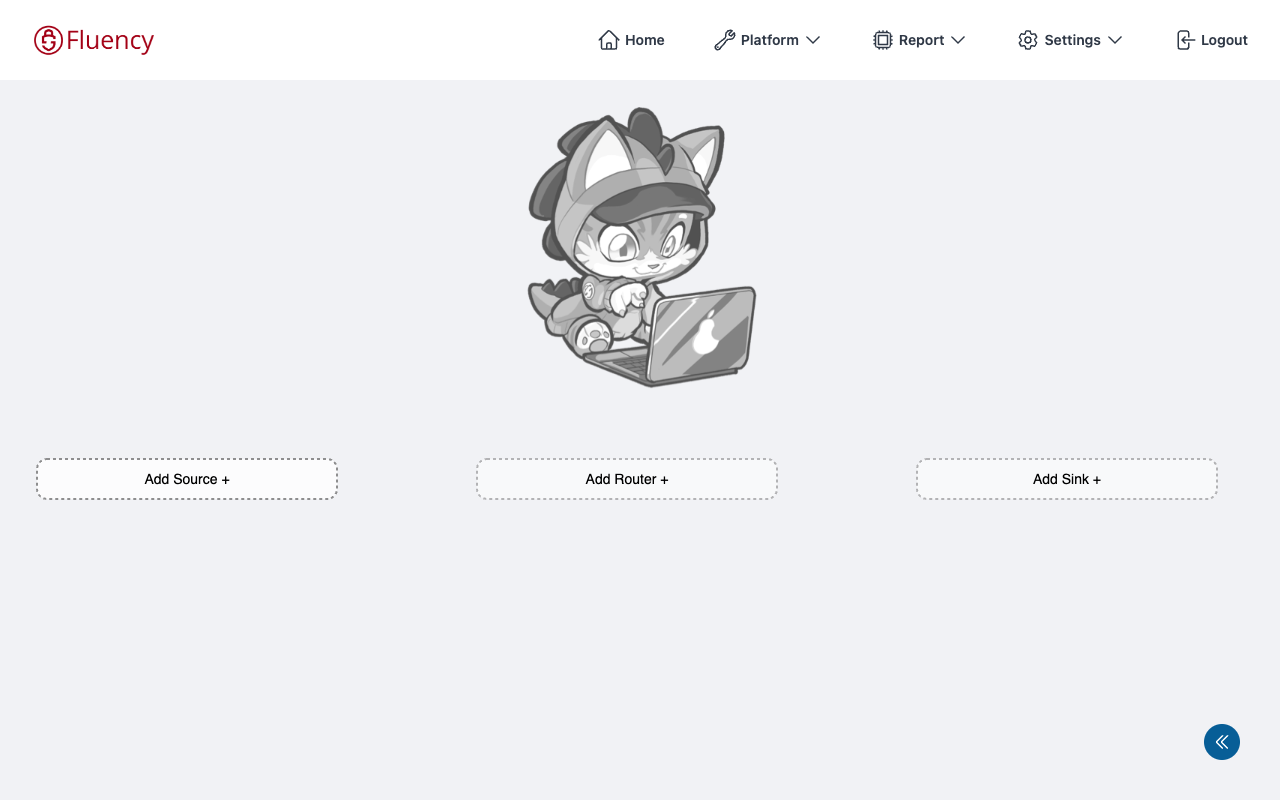Open the Settings menu label
The height and width of the screenshot is (800, 1280).
pyautogui.click(x=1072, y=40)
